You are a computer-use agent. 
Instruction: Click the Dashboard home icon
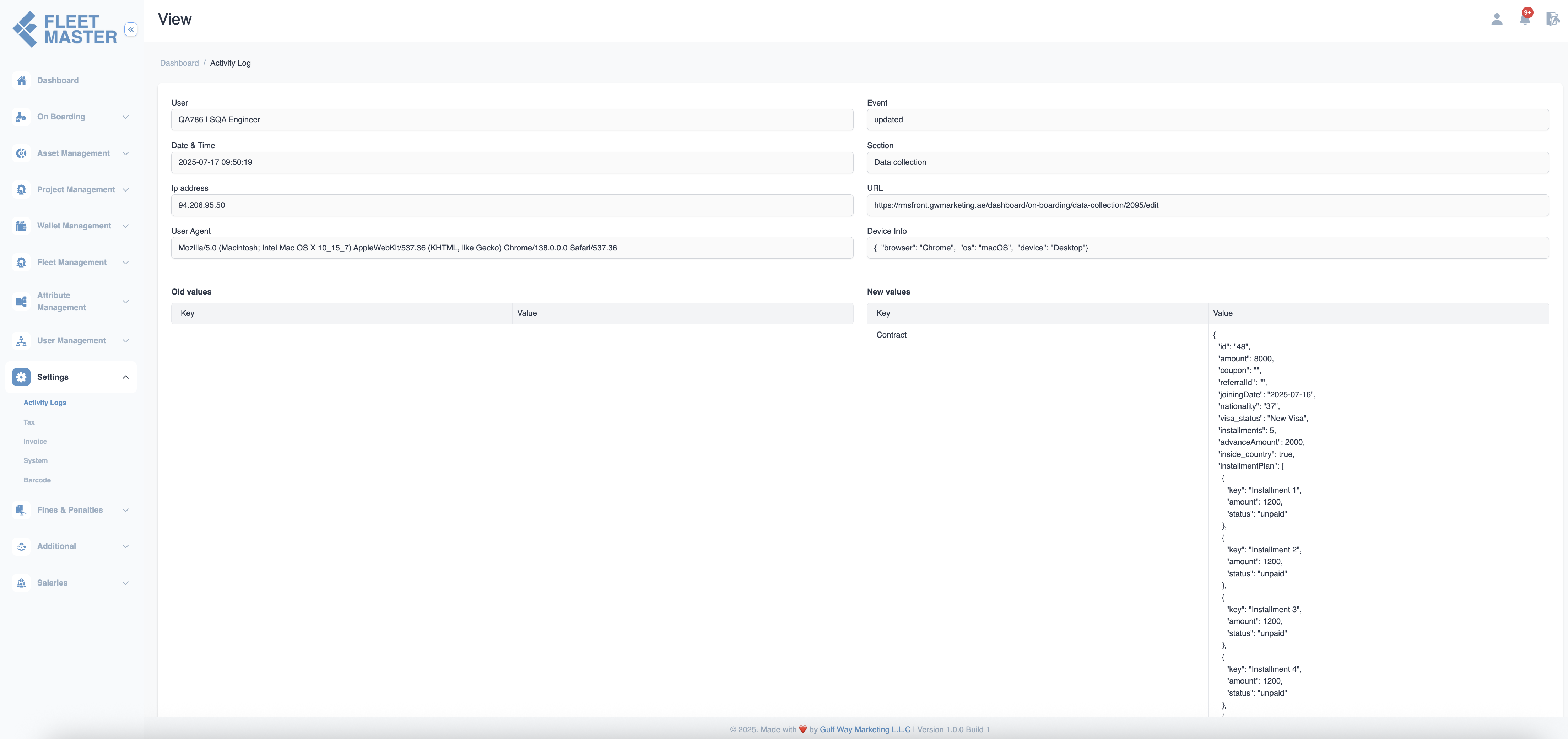point(21,80)
